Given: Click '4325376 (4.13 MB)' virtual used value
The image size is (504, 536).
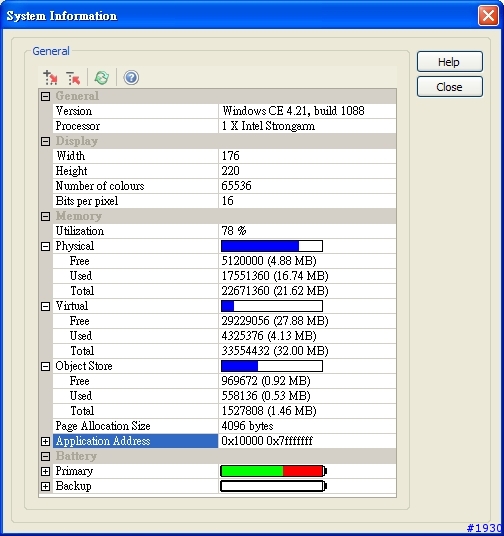Looking at the screenshot, I should pyautogui.click(x=269, y=336).
